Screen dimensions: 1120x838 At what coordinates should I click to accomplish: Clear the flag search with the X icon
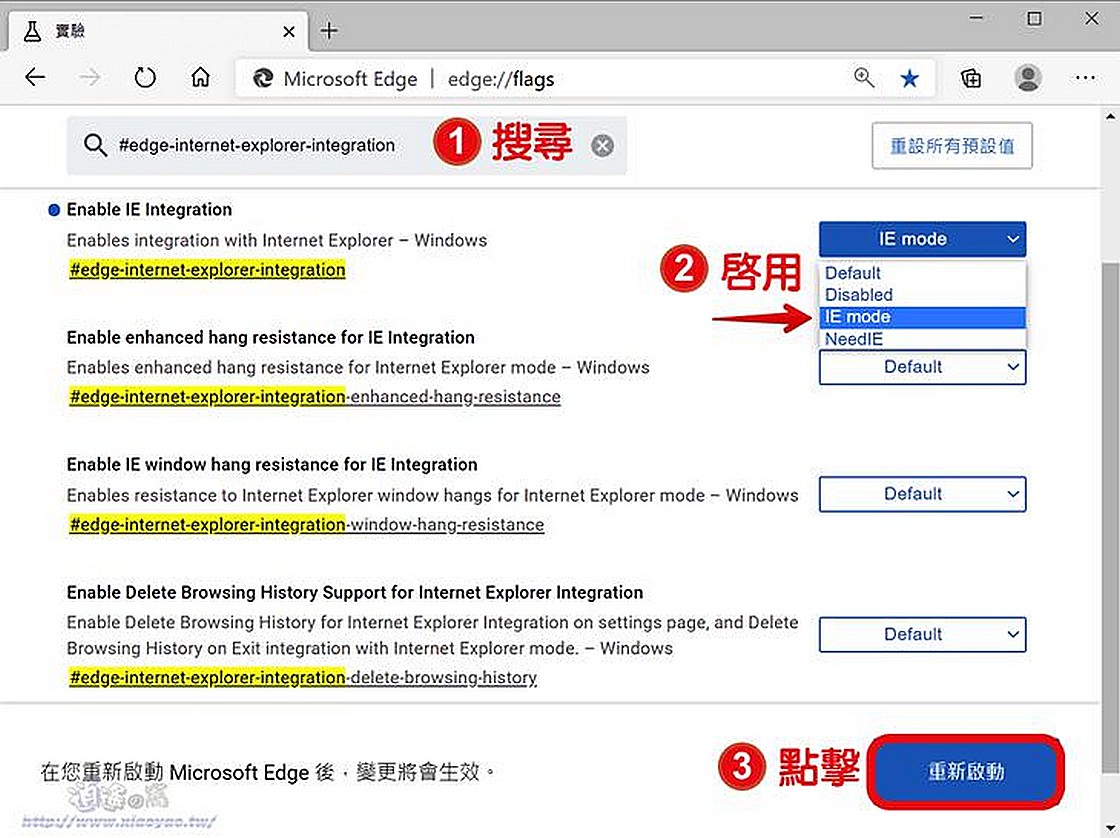tap(602, 145)
